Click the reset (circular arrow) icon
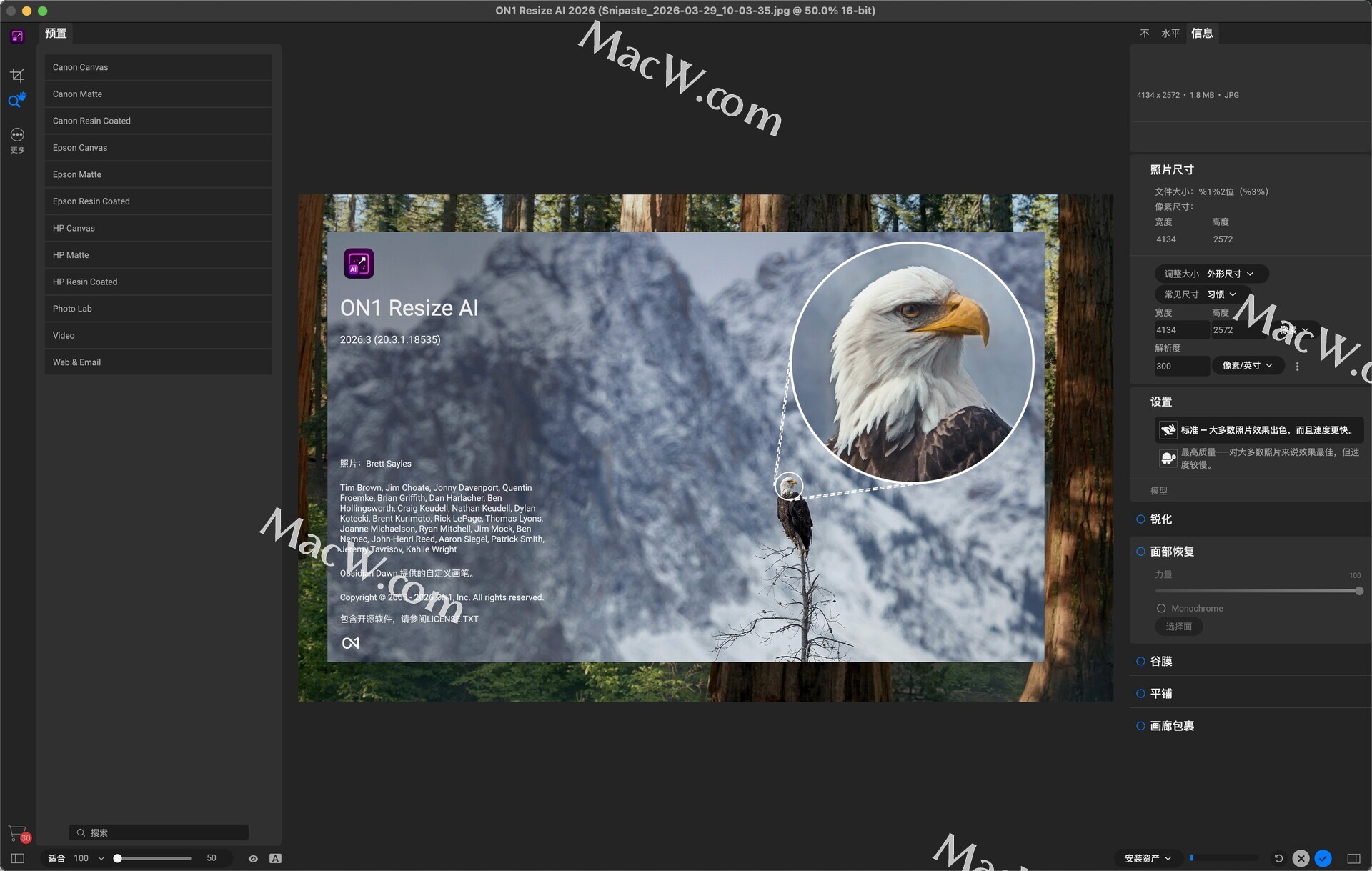This screenshot has width=1372, height=871. coord(1278,858)
